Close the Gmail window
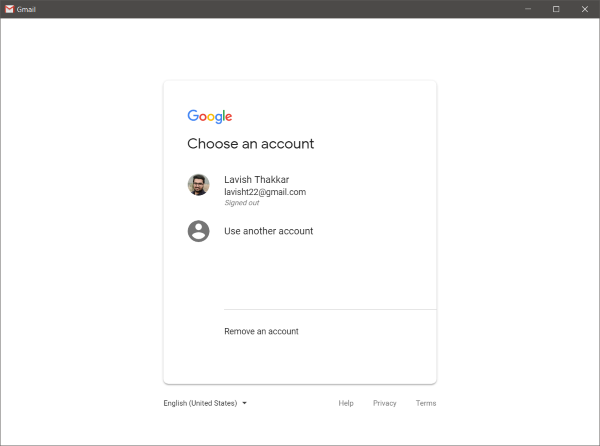Viewport: 600px width, 446px height. click(585, 9)
